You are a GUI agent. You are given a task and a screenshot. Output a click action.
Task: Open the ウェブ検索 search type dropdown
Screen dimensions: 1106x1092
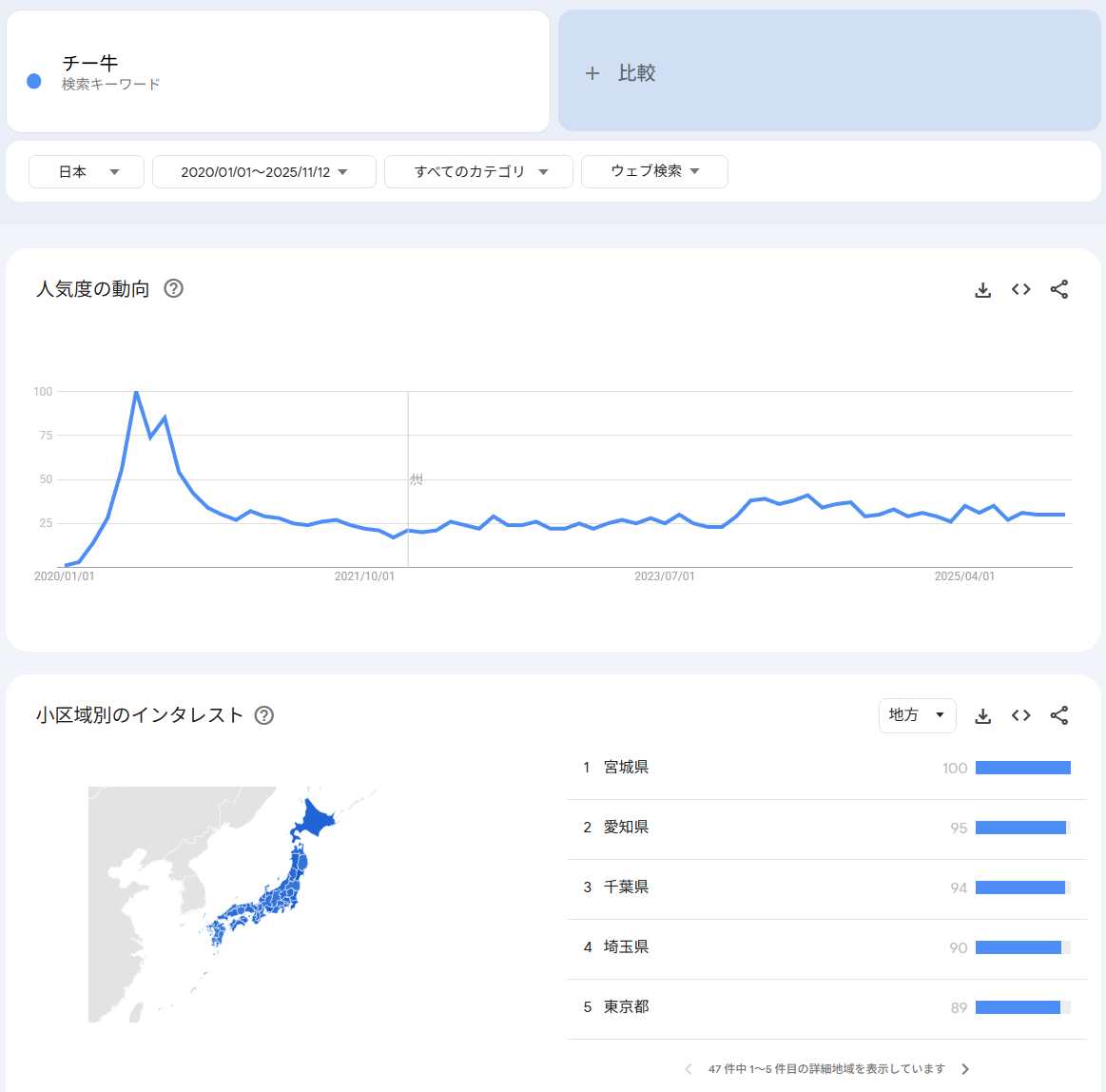(654, 172)
